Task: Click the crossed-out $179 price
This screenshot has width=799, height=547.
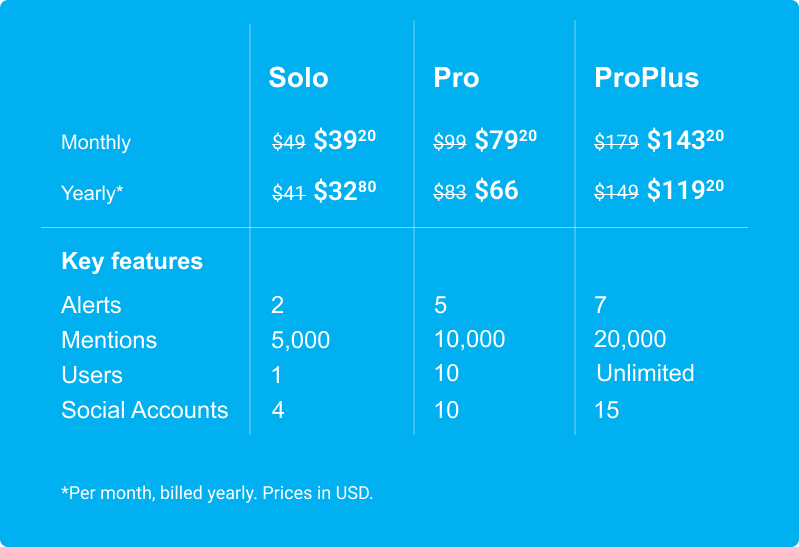Action: pos(617,141)
